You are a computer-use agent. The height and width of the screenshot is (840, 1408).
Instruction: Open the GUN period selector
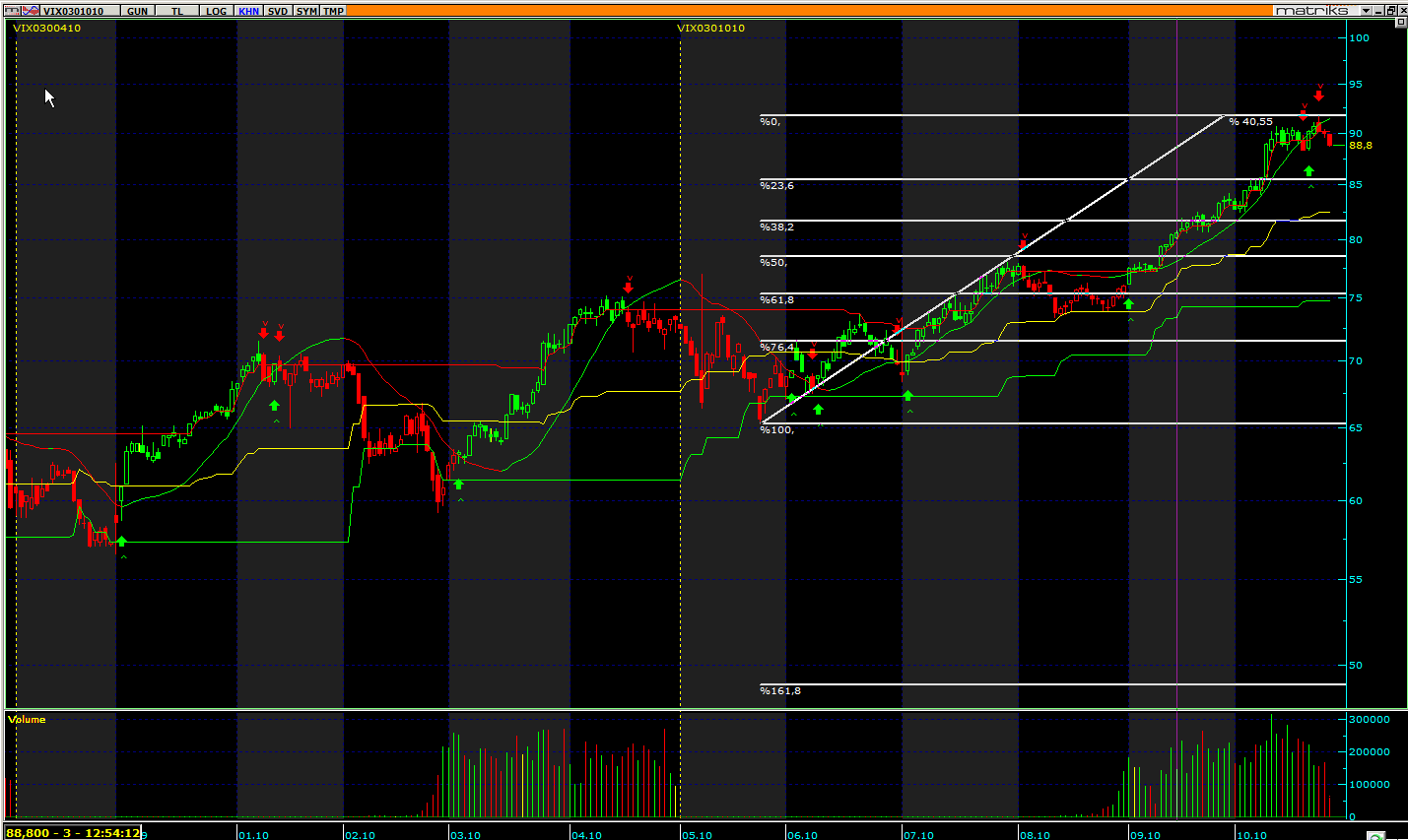click(137, 11)
